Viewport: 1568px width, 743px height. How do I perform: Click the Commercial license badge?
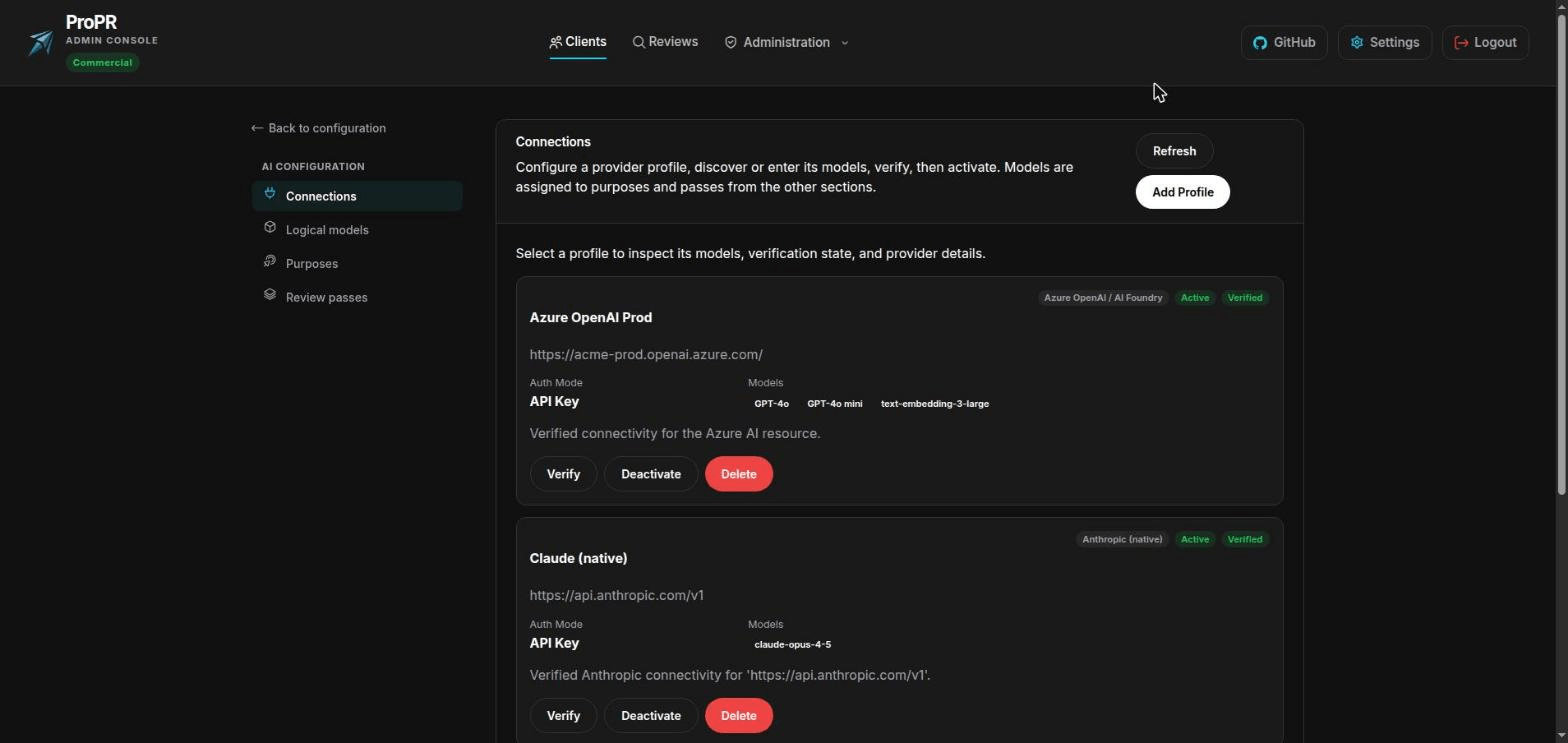(102, 63)
